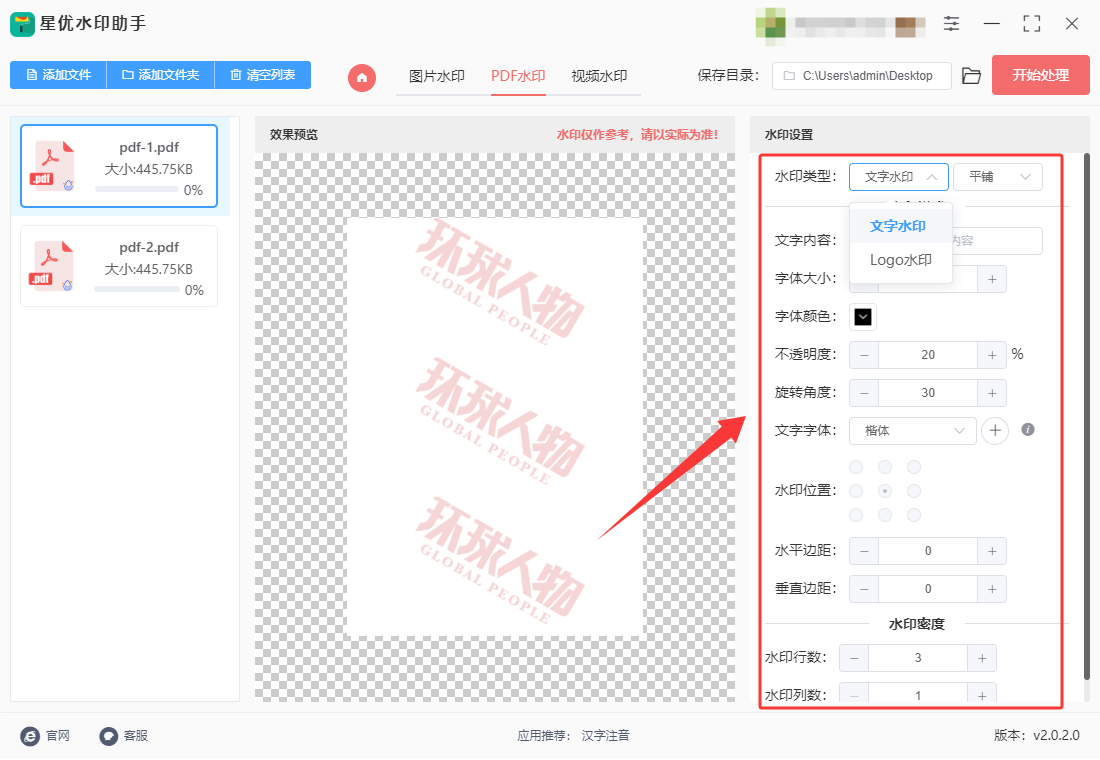Click 添加文件 button
Viewport: 1100px width, 760px height.
(58, 75)
